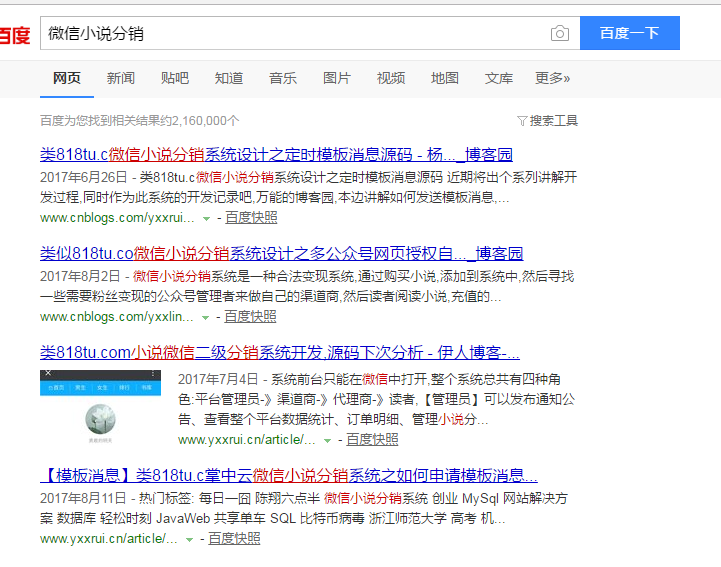This screenshot has height=567, width=721.
Task: Focus the search box containing 微信小说分销
Action: [310, 33]
